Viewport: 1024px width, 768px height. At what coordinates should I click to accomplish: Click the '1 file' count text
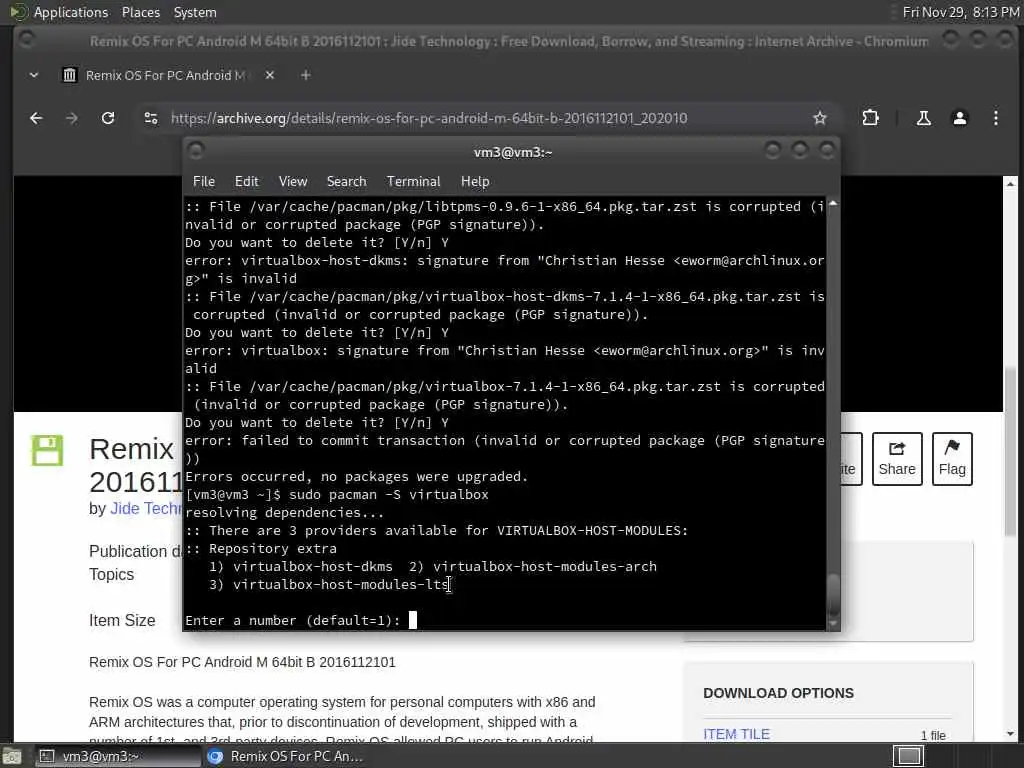click(933, 735)
